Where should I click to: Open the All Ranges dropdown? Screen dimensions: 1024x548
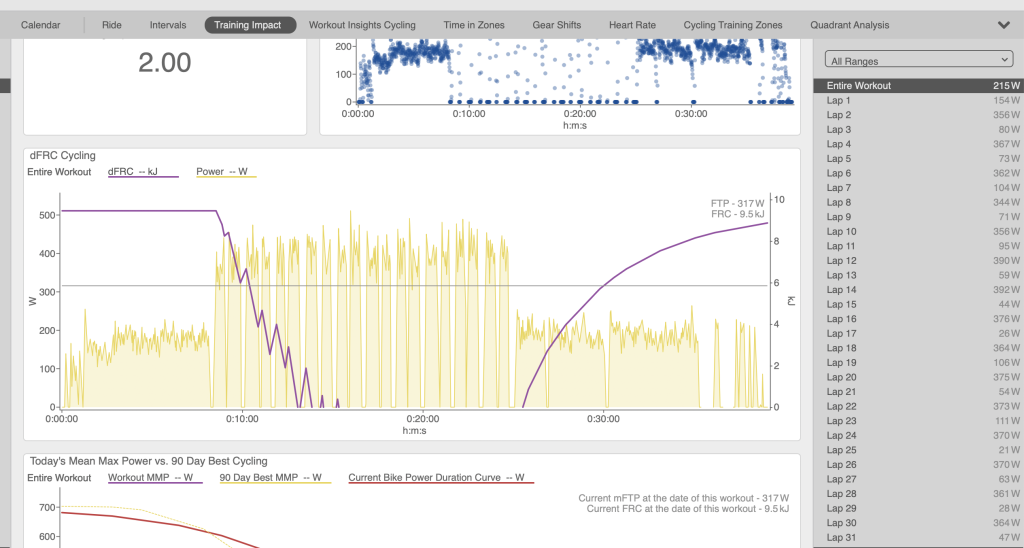[x=919, y=59]
